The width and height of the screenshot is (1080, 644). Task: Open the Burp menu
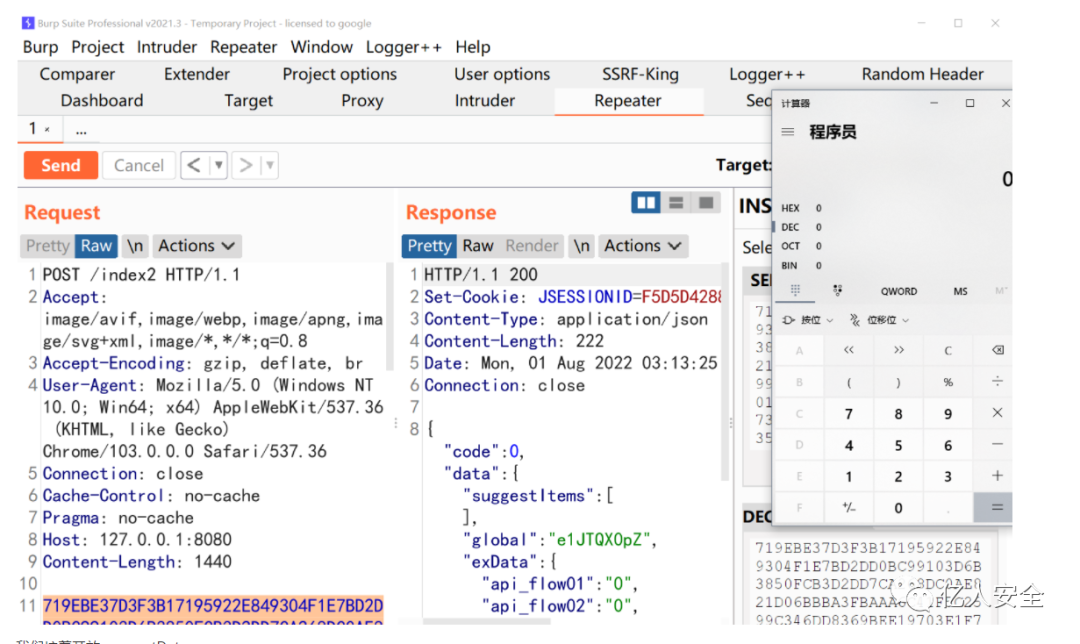point(41,47)
